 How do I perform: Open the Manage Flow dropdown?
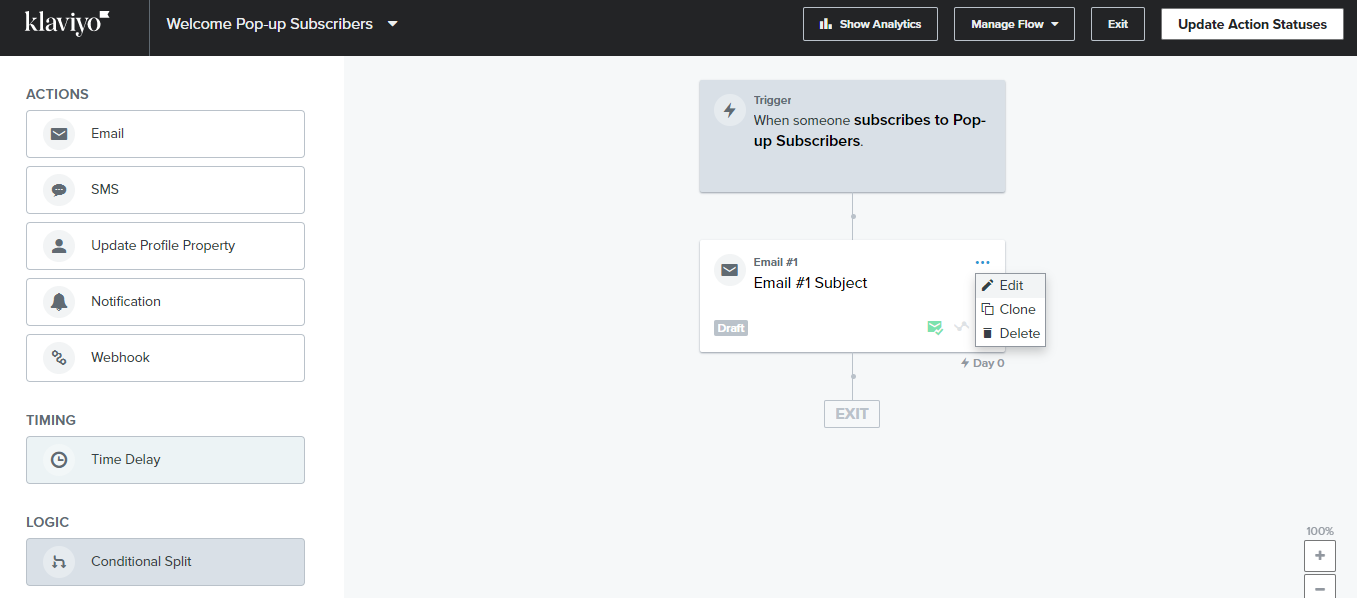[1014, 24]
